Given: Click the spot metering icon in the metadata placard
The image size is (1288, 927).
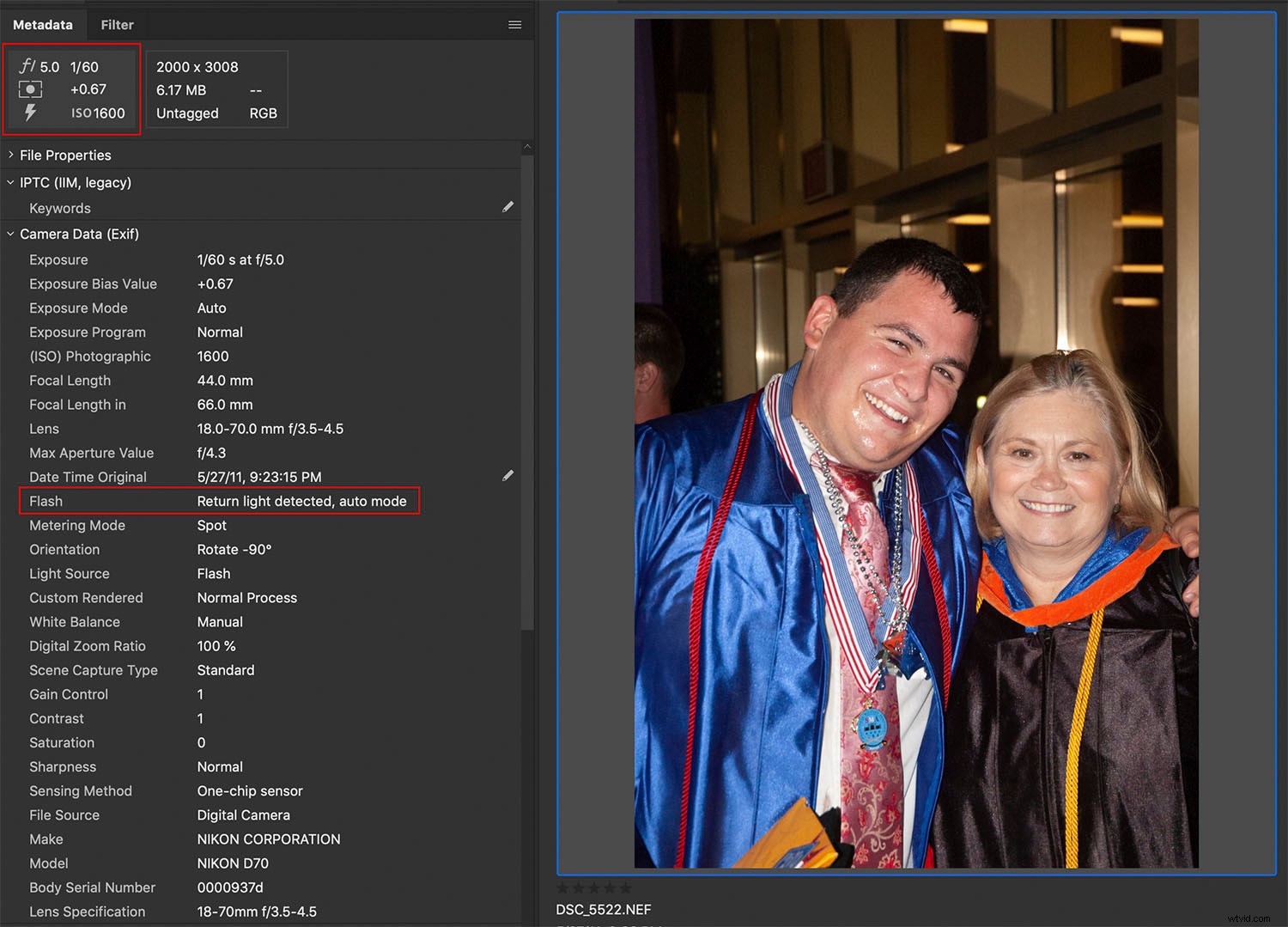Looking at the screenshot, I should [31, 89].
